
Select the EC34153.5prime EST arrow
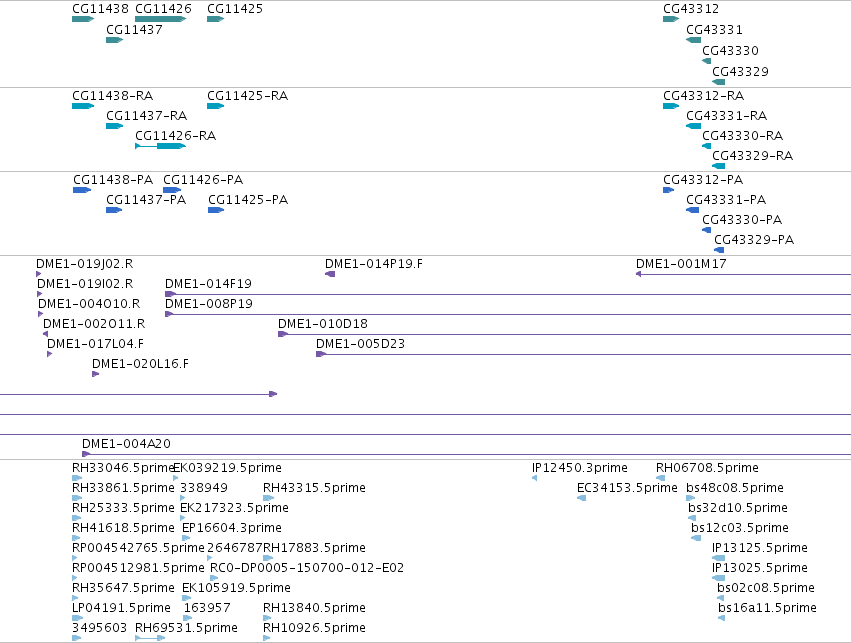pos(581,498)
